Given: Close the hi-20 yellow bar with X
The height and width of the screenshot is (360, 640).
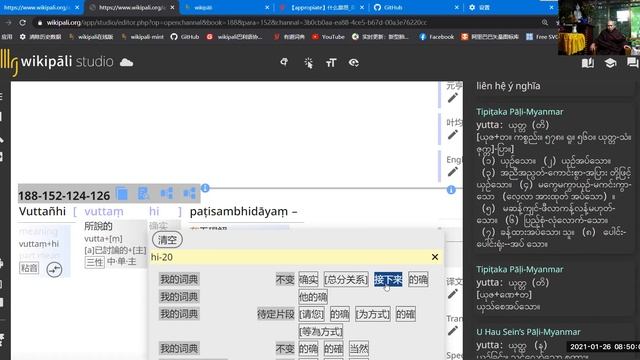Looking at the screenshot, I should (435, 257).
